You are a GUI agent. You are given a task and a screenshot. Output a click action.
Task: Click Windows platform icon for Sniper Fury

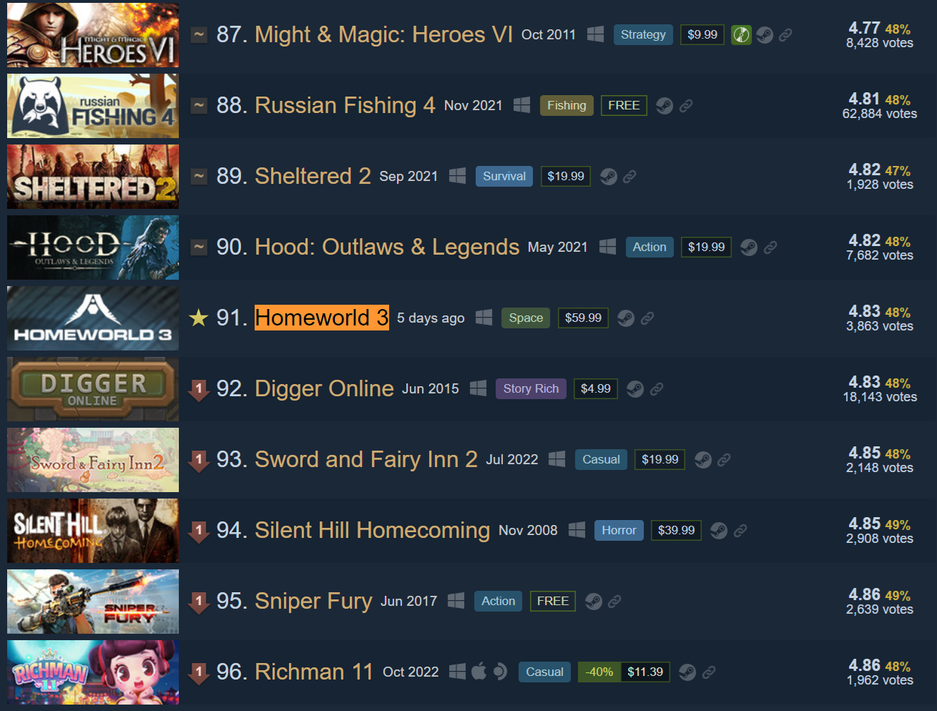tap(456, 601)
